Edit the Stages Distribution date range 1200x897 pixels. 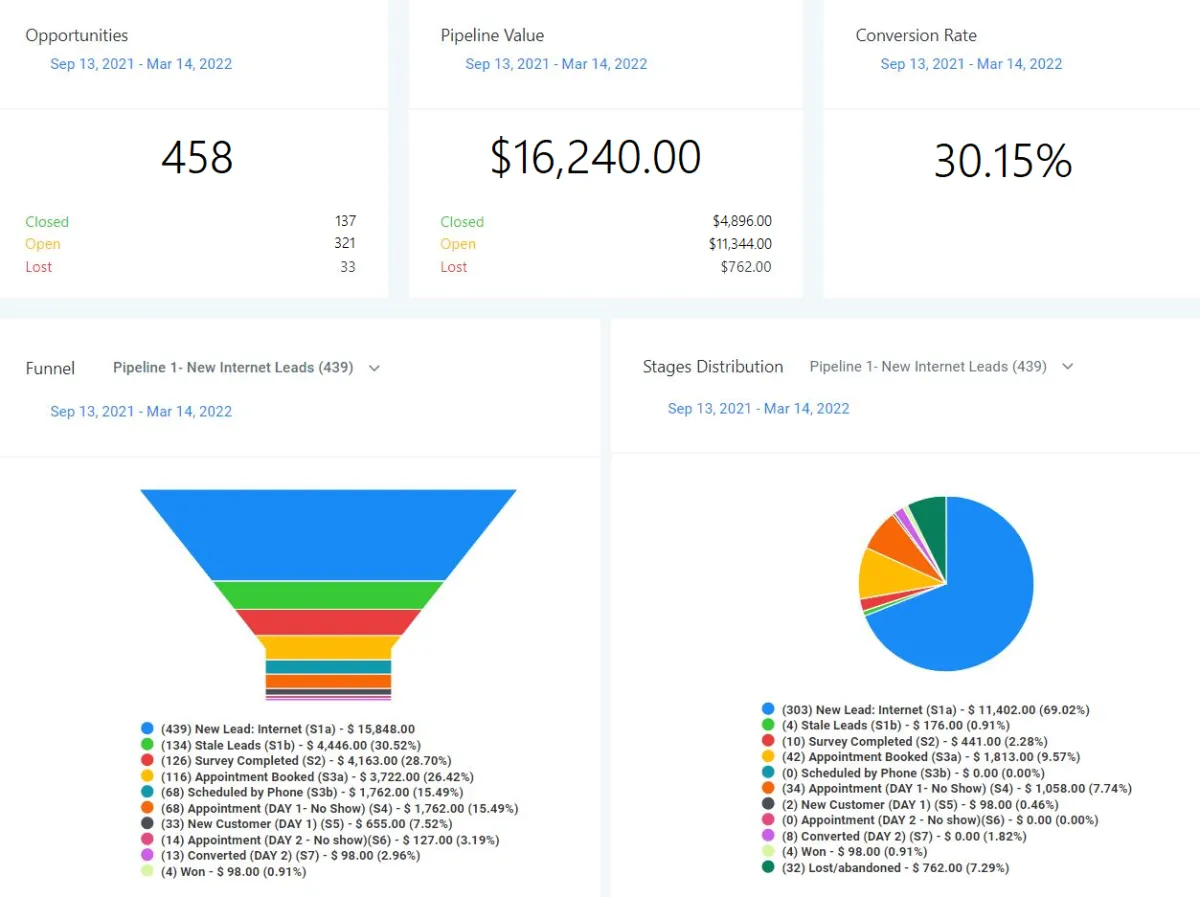click(758, 408)
